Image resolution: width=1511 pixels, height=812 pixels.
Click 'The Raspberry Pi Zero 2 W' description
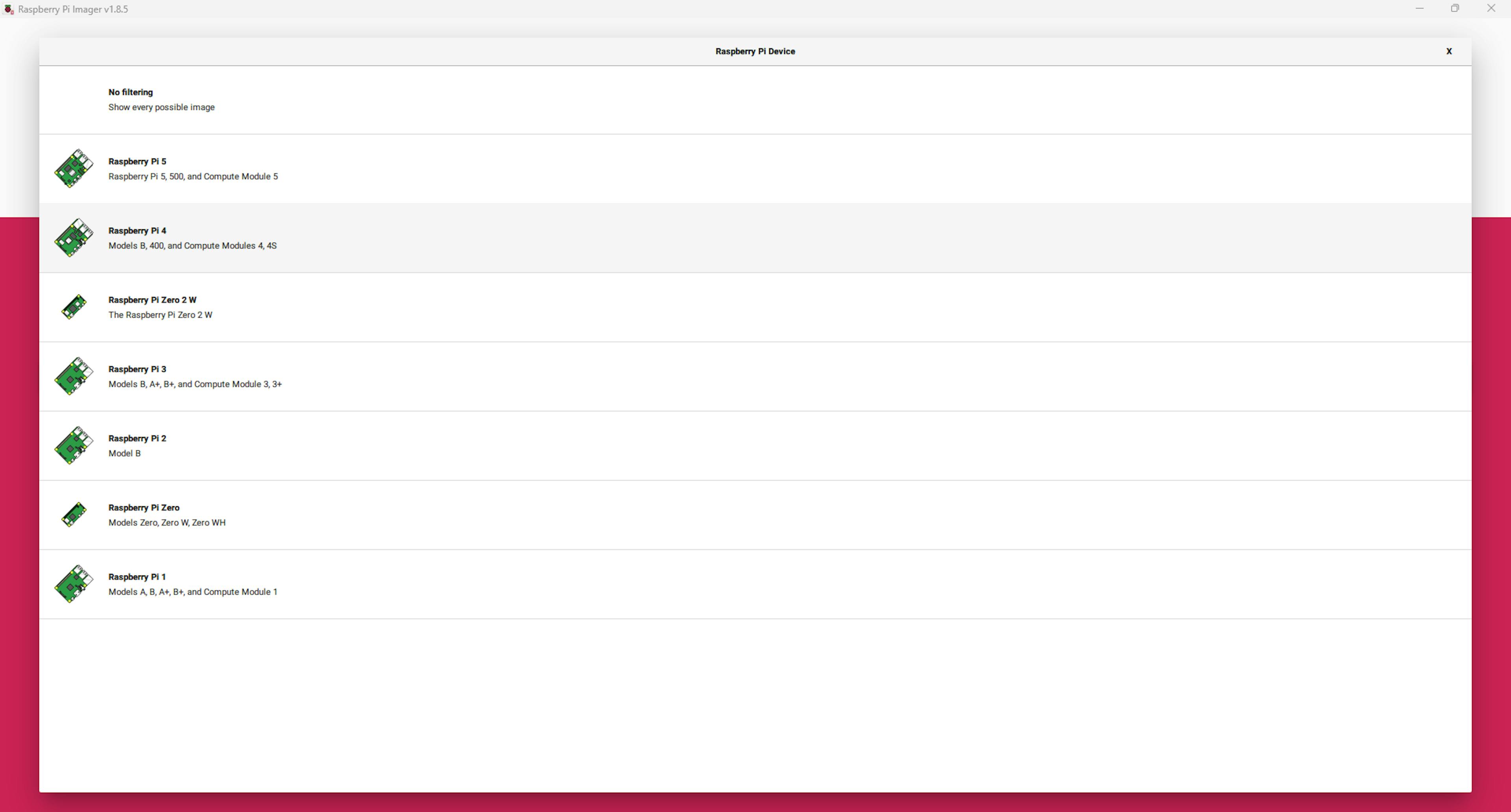160,315
